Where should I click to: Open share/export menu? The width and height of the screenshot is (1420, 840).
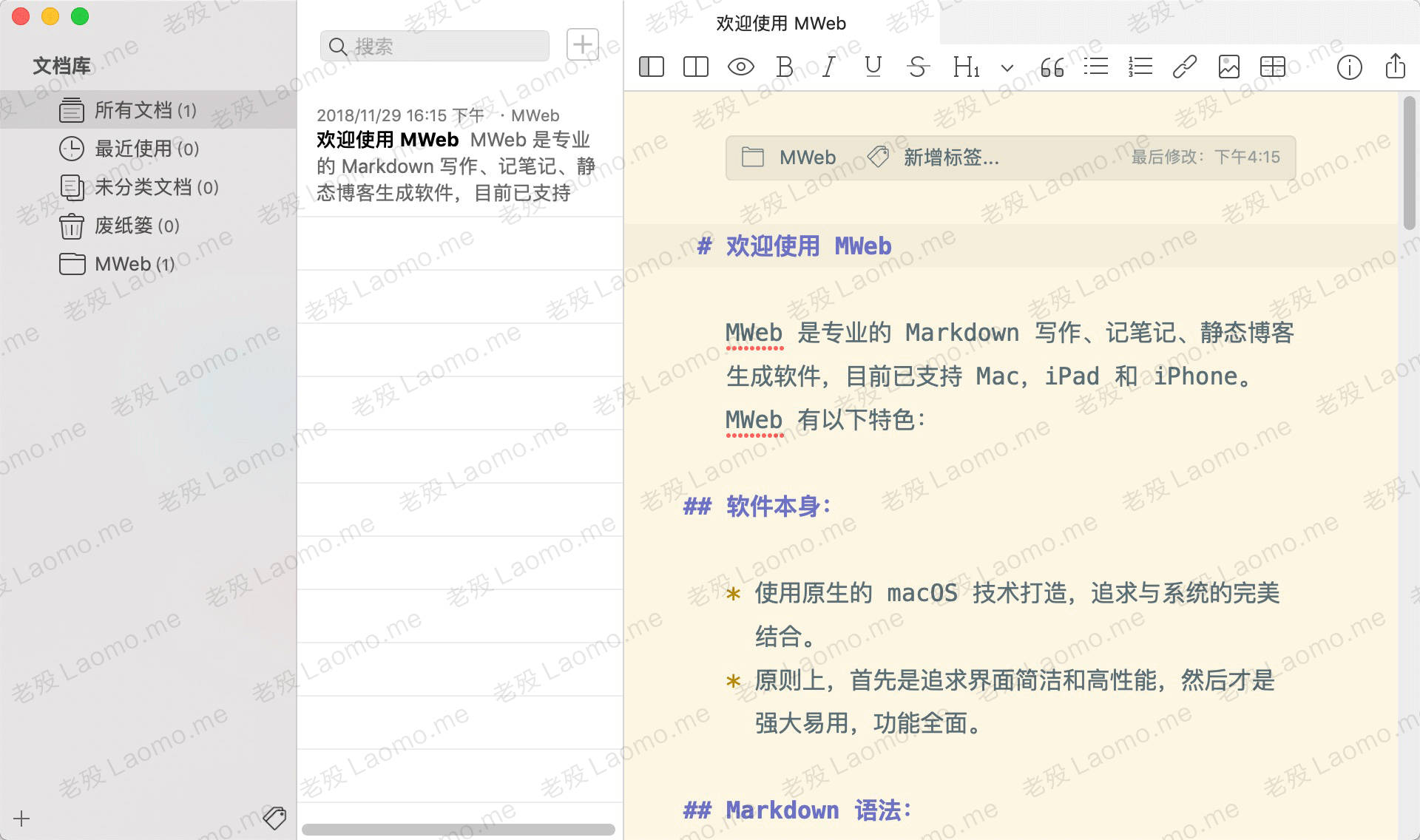(1395, 66)
